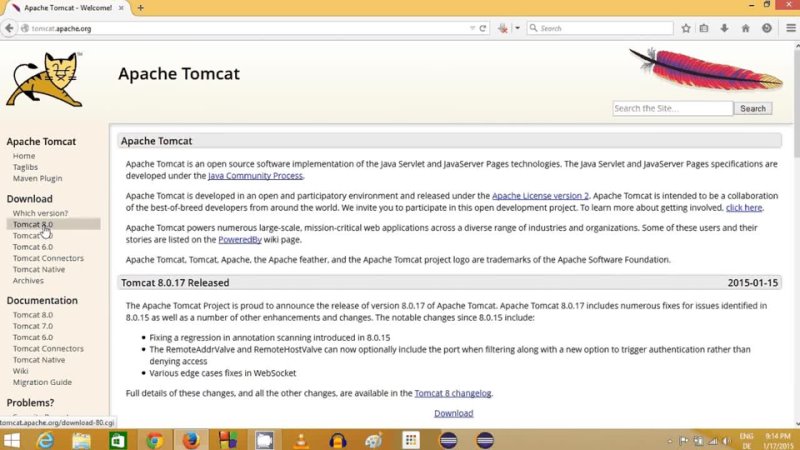This screenshot has width=800, height=450.
Task: Open Migration Guide link
Action: (x=42, y=382)
